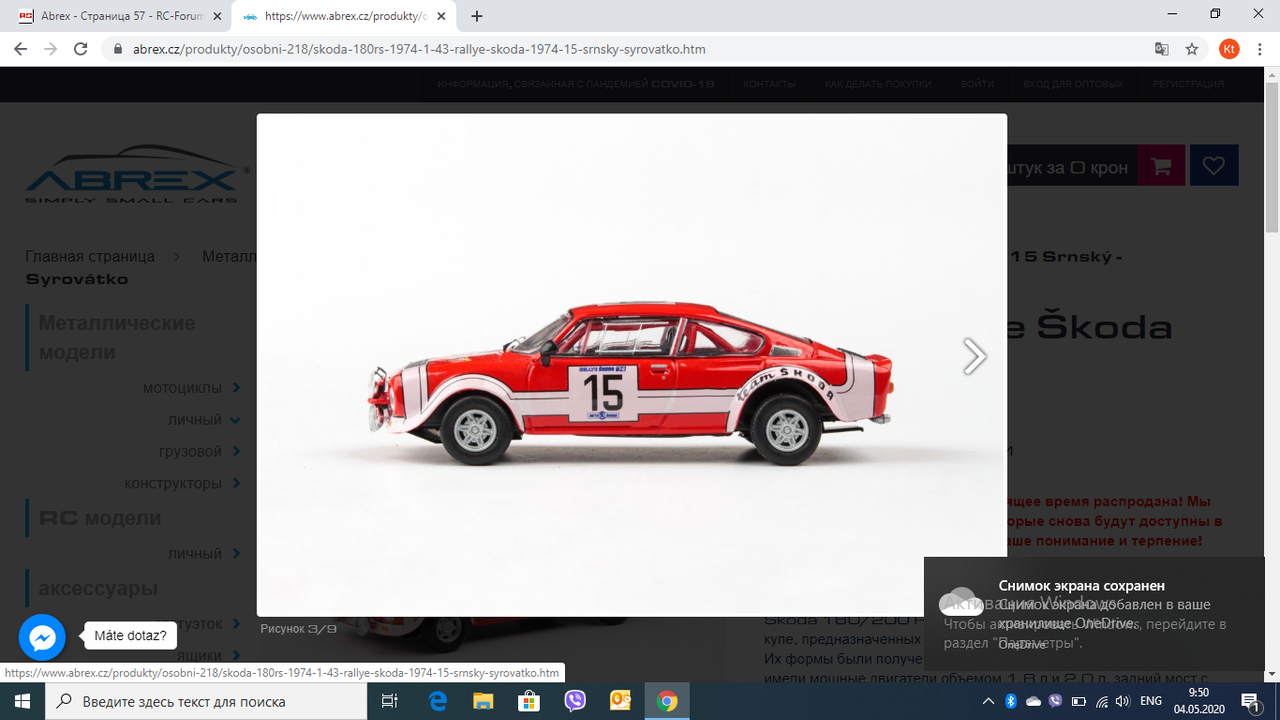Open Viber from taskbar
The image size is (1280, 720).
click(575, 701)
